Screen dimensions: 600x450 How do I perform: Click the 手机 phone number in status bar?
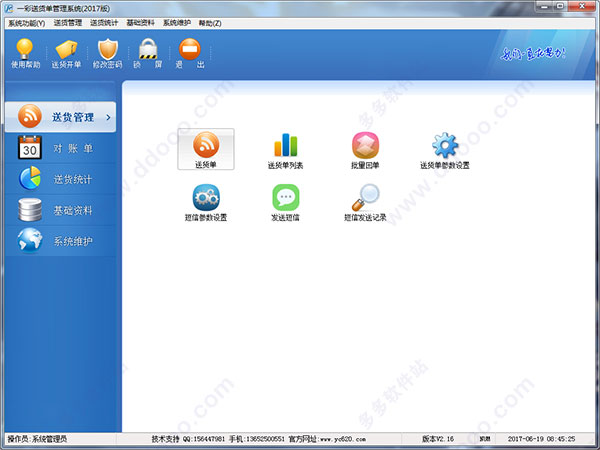pyautogui.click(x=257, y=439)
